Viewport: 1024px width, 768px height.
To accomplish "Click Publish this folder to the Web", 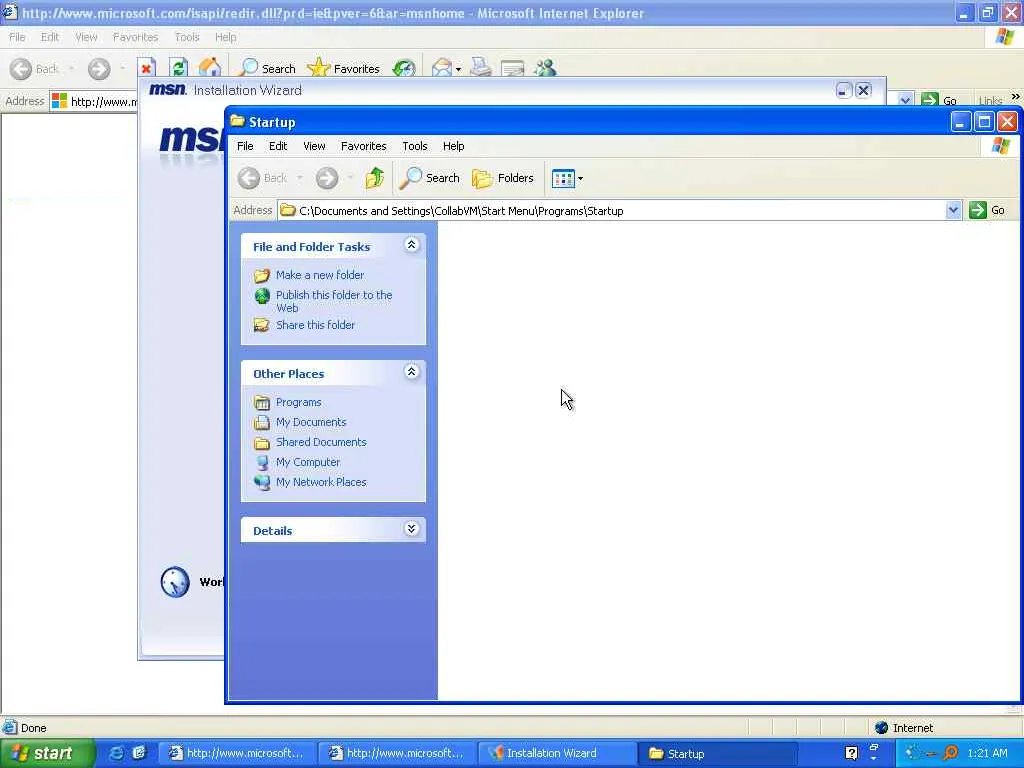I will pyautogui.click(x=334, y=301).
